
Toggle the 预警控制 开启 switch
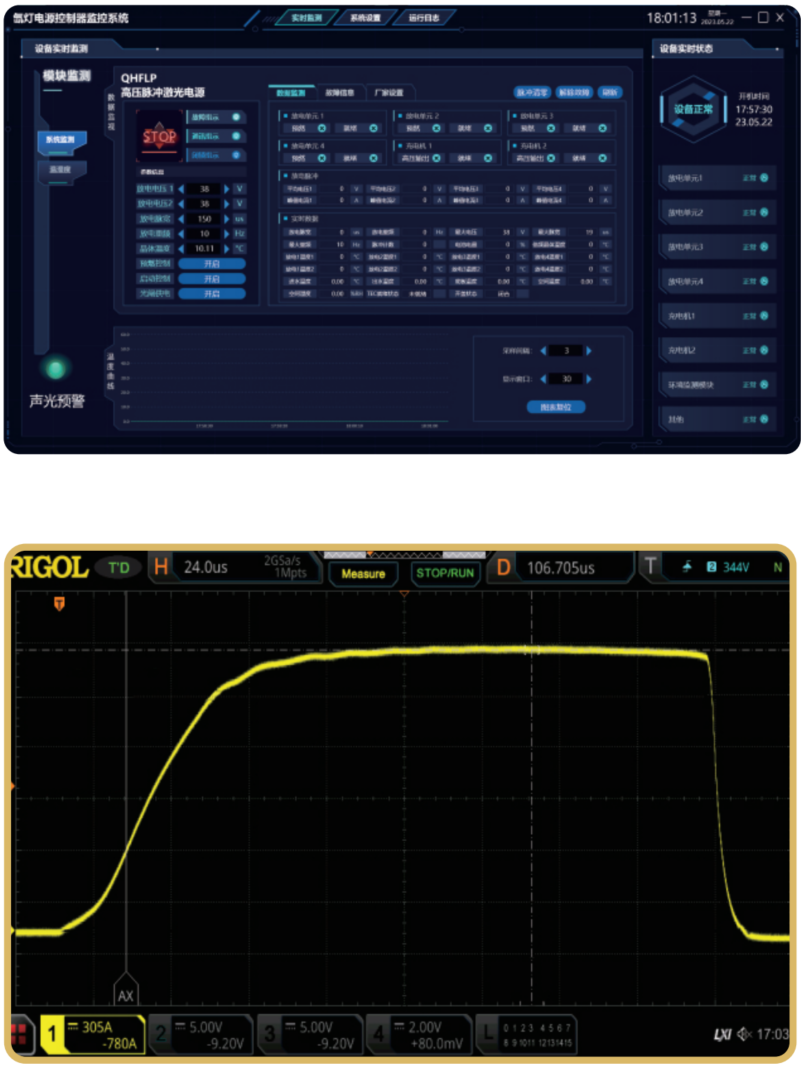tap(211, 264)
